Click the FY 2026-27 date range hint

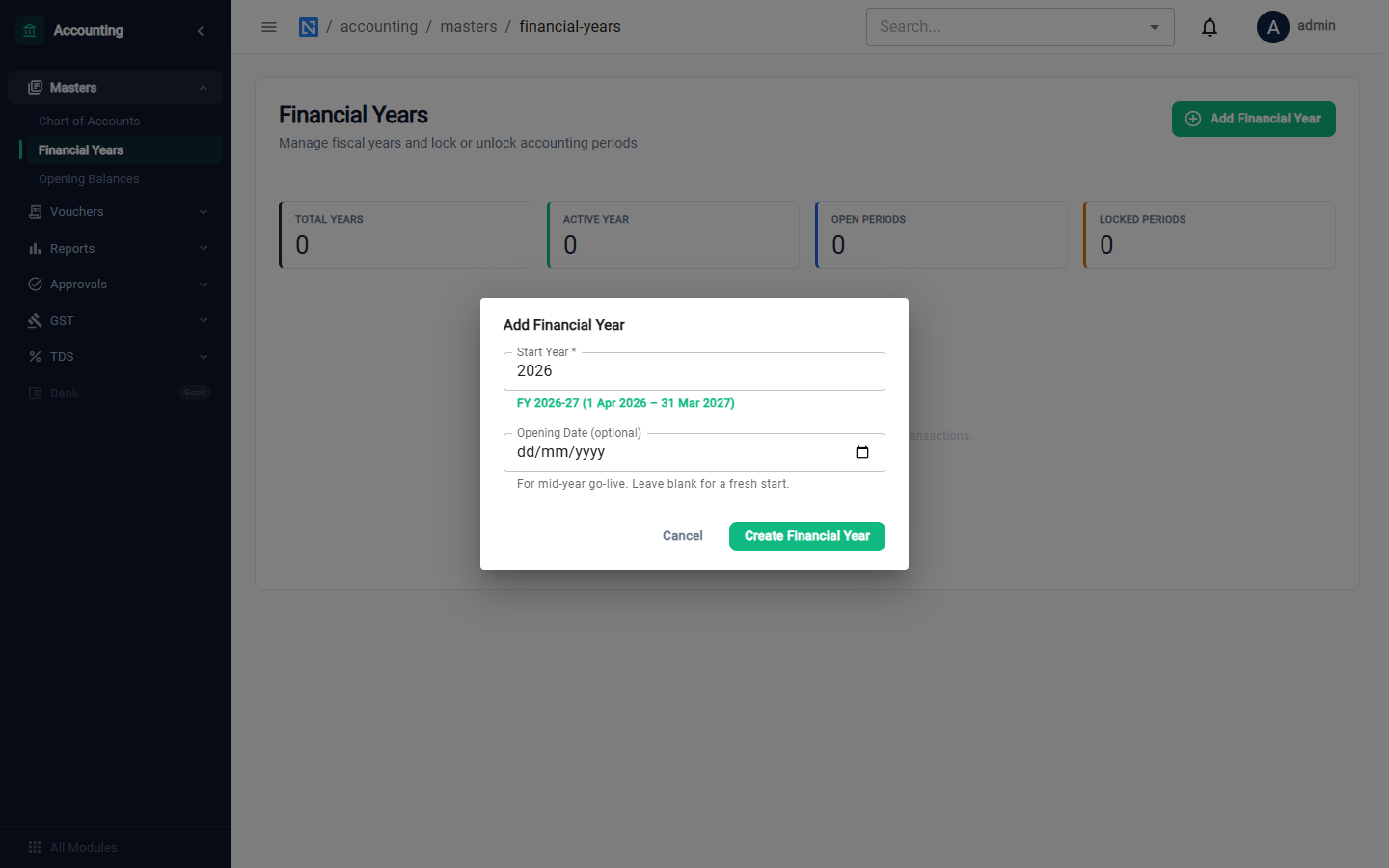pyautogui.click(x=626, y=403)
